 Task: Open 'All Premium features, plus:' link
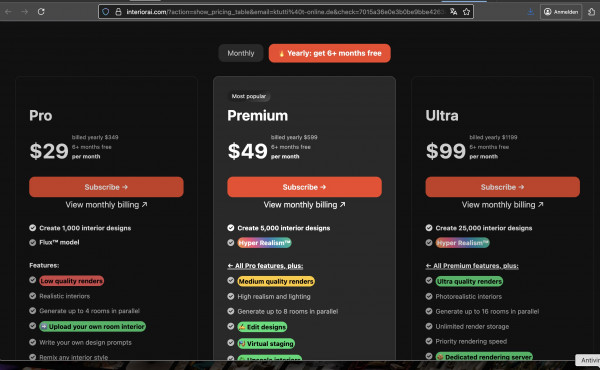pyautogui.click(x=472, y=266)
